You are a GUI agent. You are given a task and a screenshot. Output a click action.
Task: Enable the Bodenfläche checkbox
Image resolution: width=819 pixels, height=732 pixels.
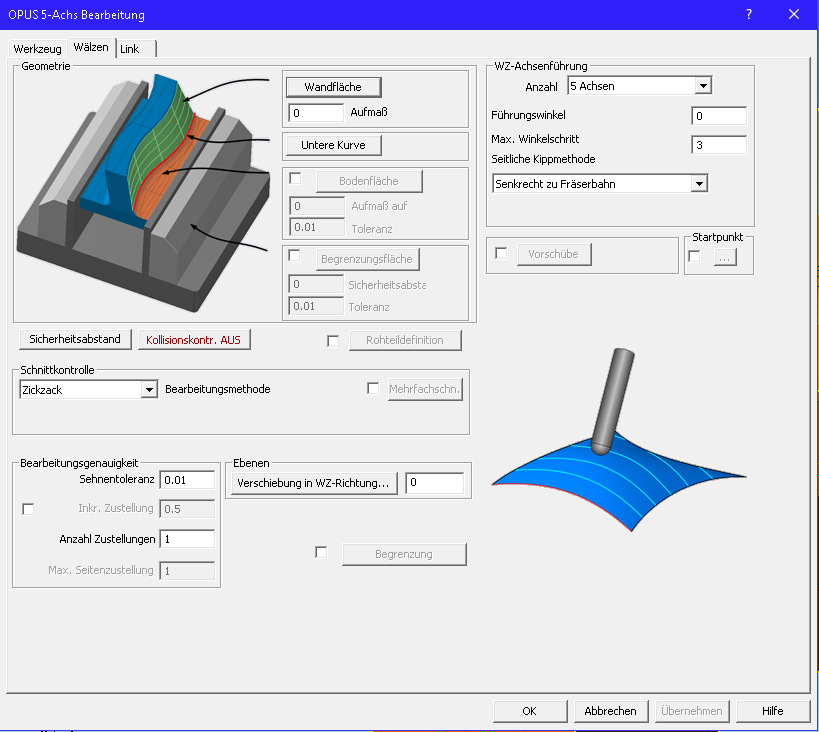[296, 179]
